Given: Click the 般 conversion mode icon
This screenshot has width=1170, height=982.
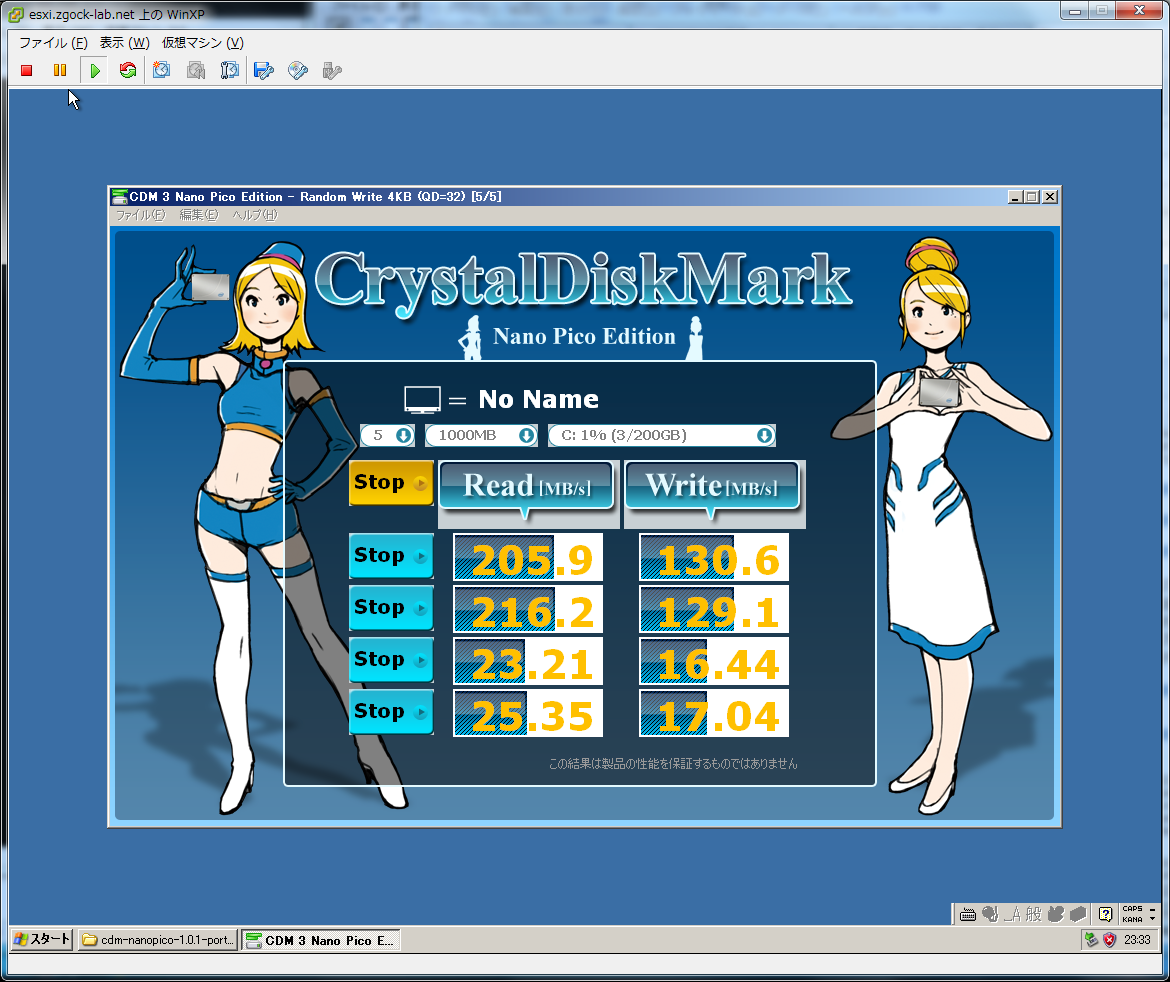Looking at the screenshot, I should pos(1033,914).
